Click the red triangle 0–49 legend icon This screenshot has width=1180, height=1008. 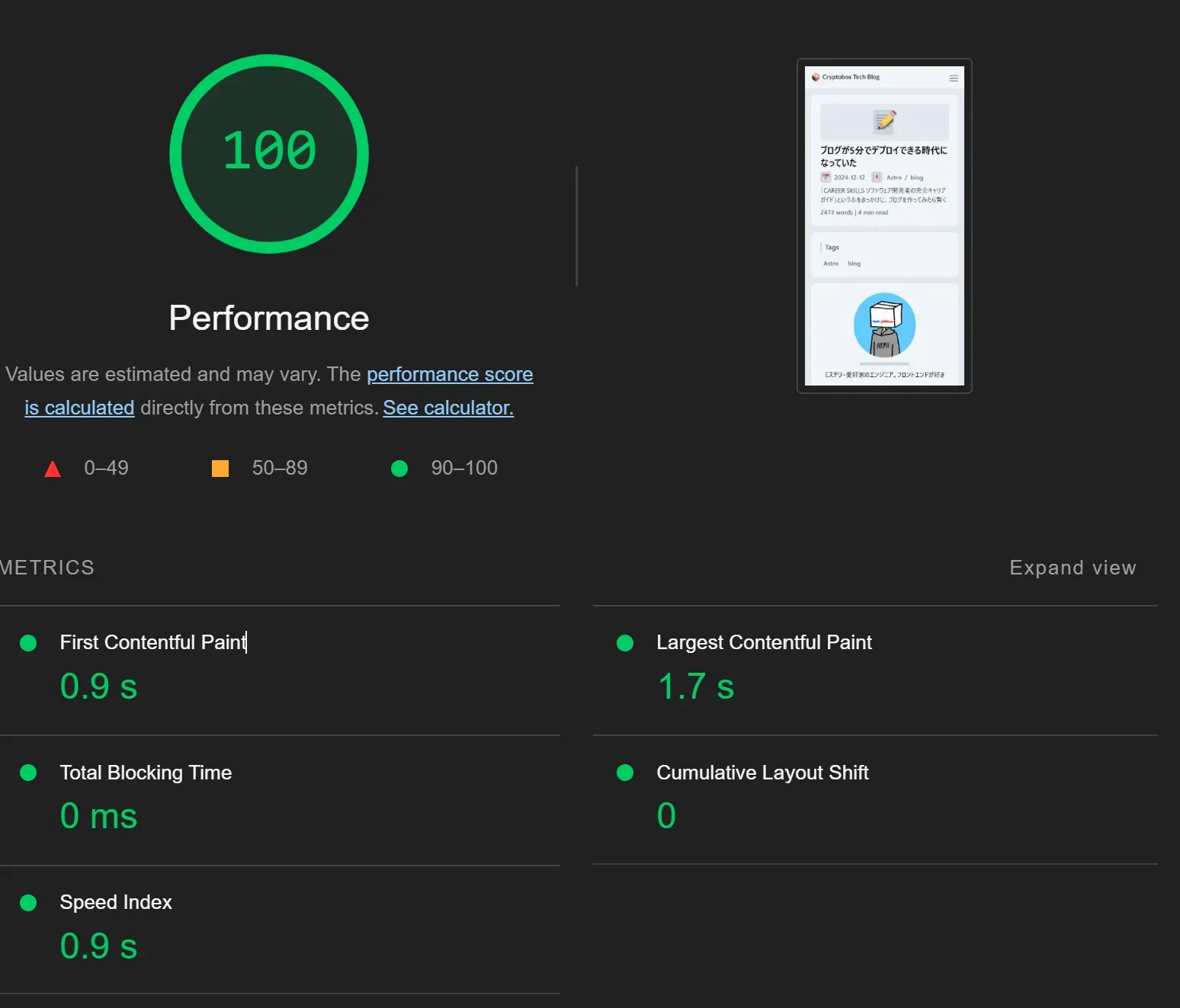pos(53,469)
